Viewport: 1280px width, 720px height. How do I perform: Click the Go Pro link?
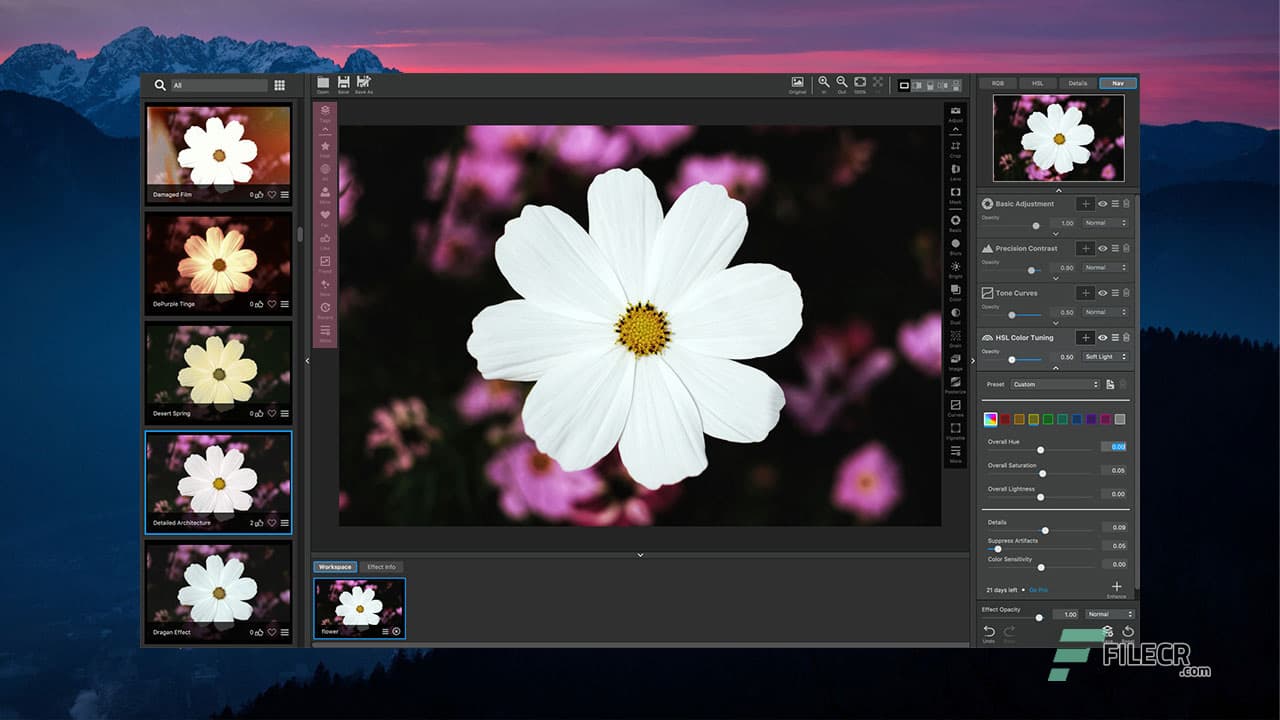pyautogui.click(x=1040, y=590)
